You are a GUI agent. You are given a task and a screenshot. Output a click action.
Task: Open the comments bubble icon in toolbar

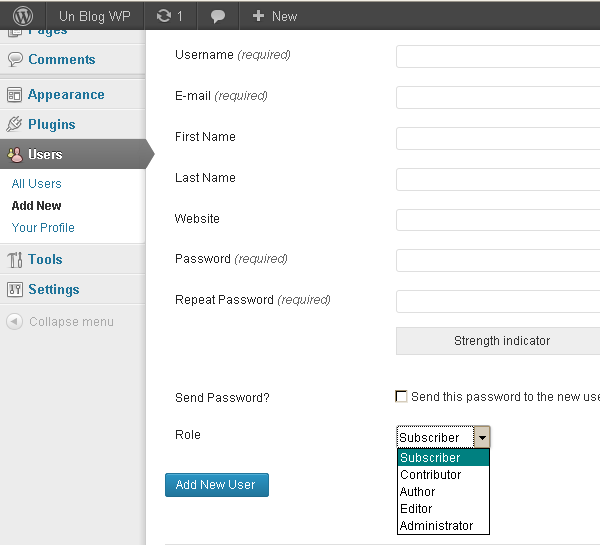click(x=218, y=16)
